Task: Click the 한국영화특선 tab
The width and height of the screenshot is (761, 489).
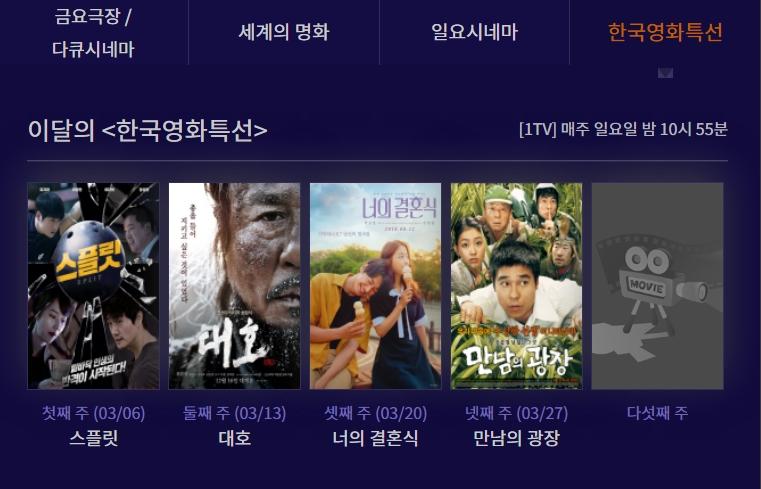Action: coord(665,32)
